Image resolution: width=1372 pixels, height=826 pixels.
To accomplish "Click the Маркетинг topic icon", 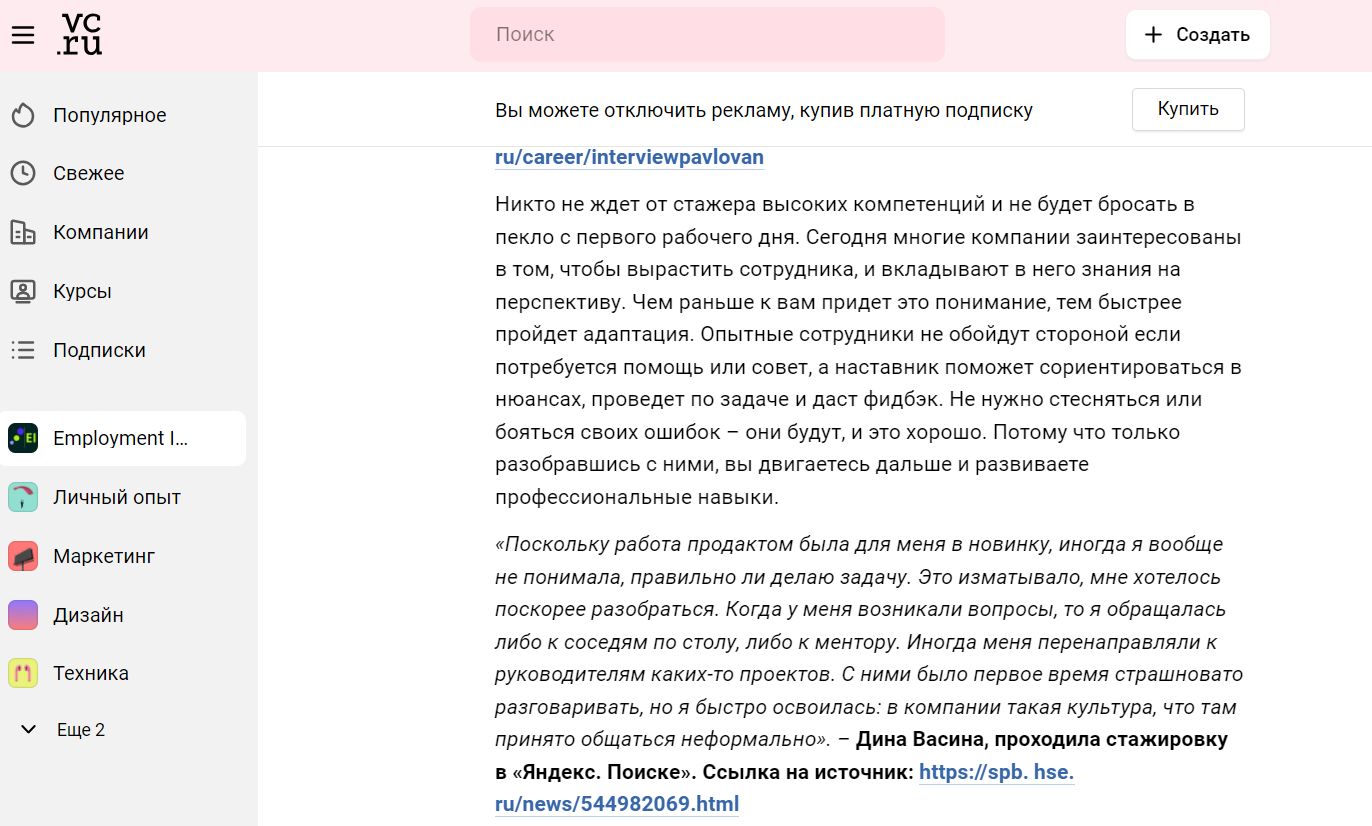I will pos(23,556).
